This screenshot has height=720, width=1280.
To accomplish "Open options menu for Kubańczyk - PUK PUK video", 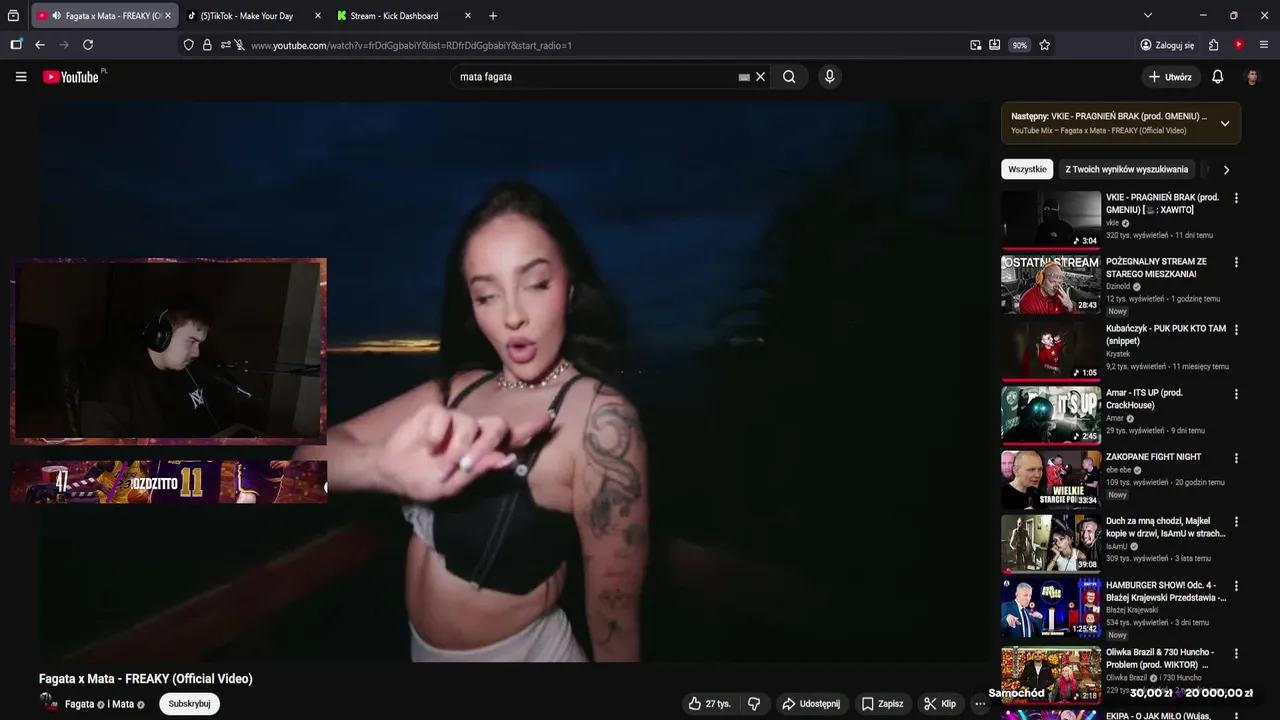I will point(1236,329).
